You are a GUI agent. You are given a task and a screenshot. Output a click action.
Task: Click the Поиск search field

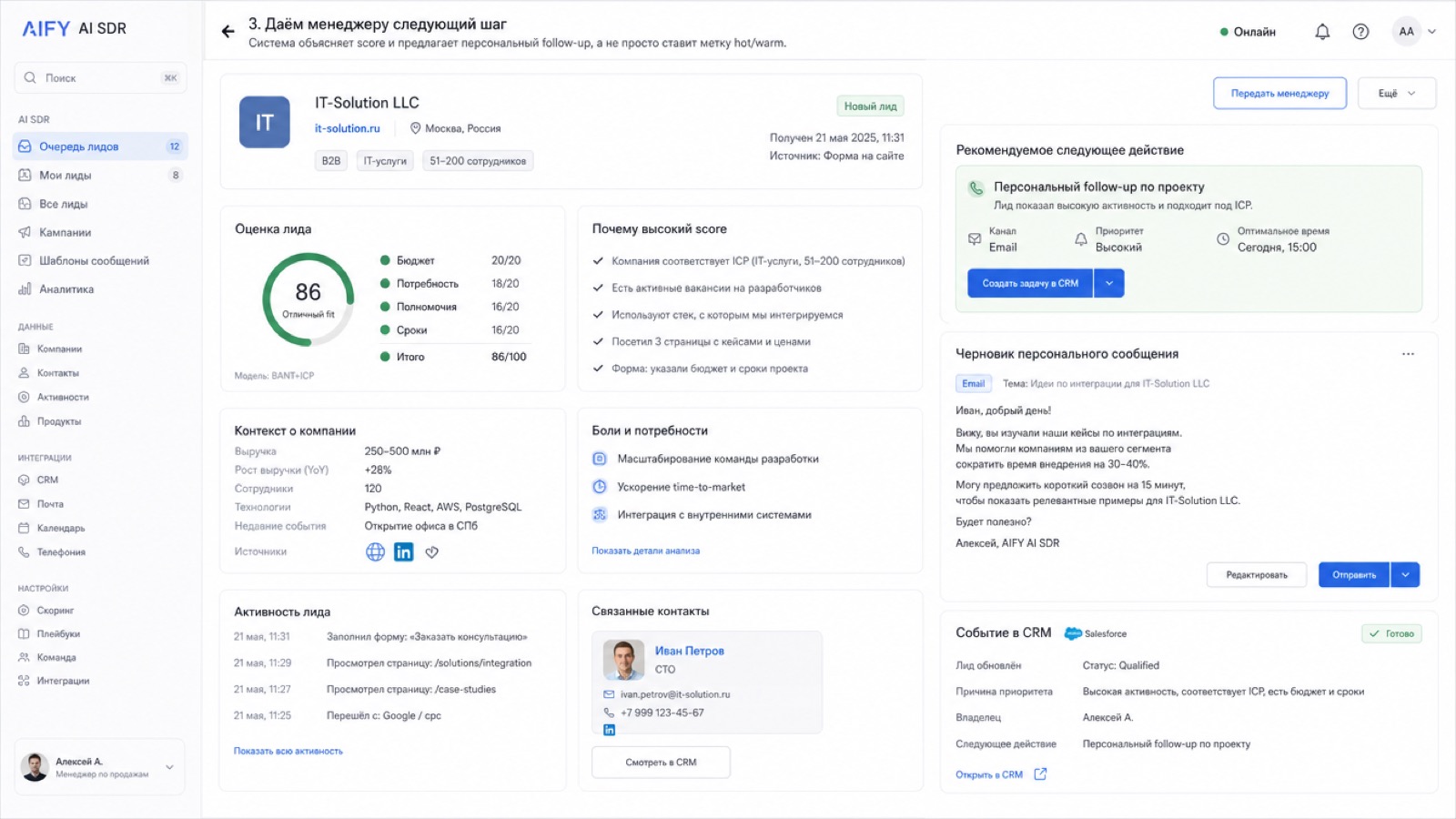click(100, 77)
